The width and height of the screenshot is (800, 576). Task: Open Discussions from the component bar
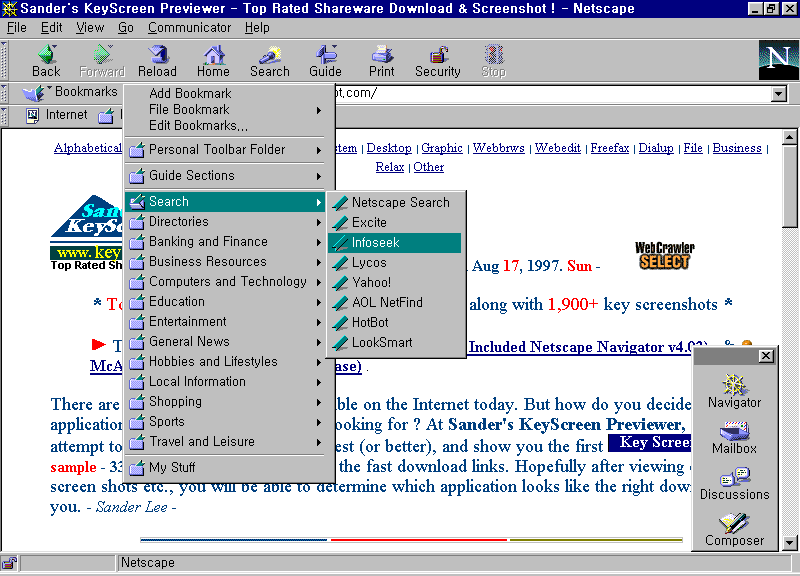734,483
